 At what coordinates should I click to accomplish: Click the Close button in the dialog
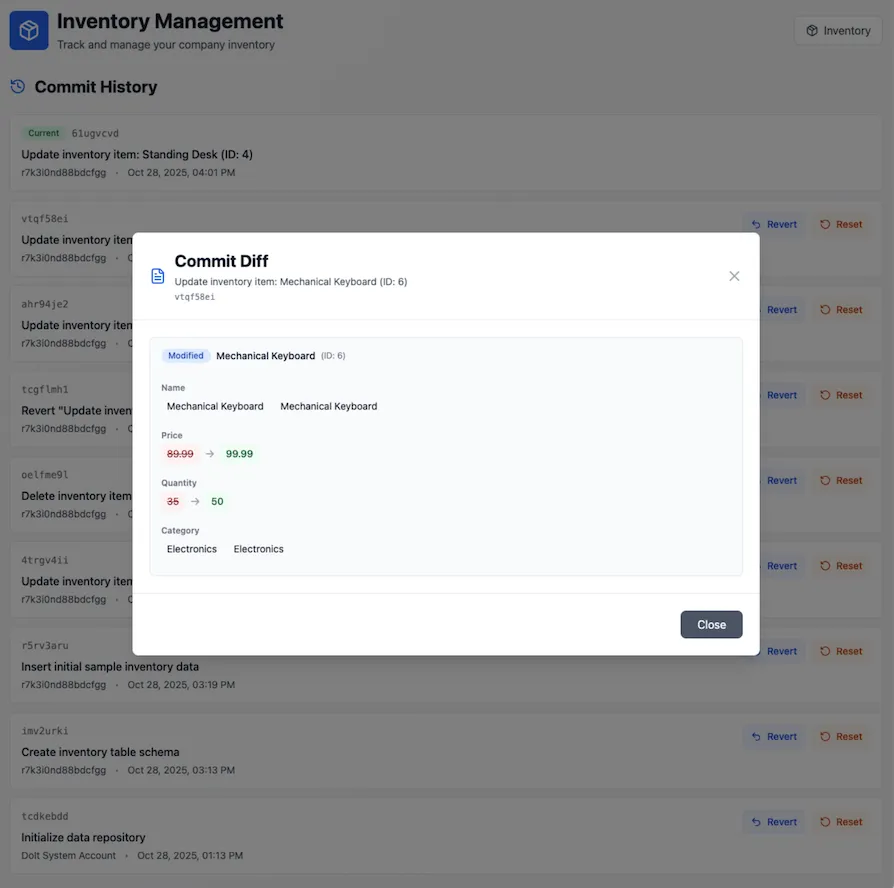click(711, 624)
